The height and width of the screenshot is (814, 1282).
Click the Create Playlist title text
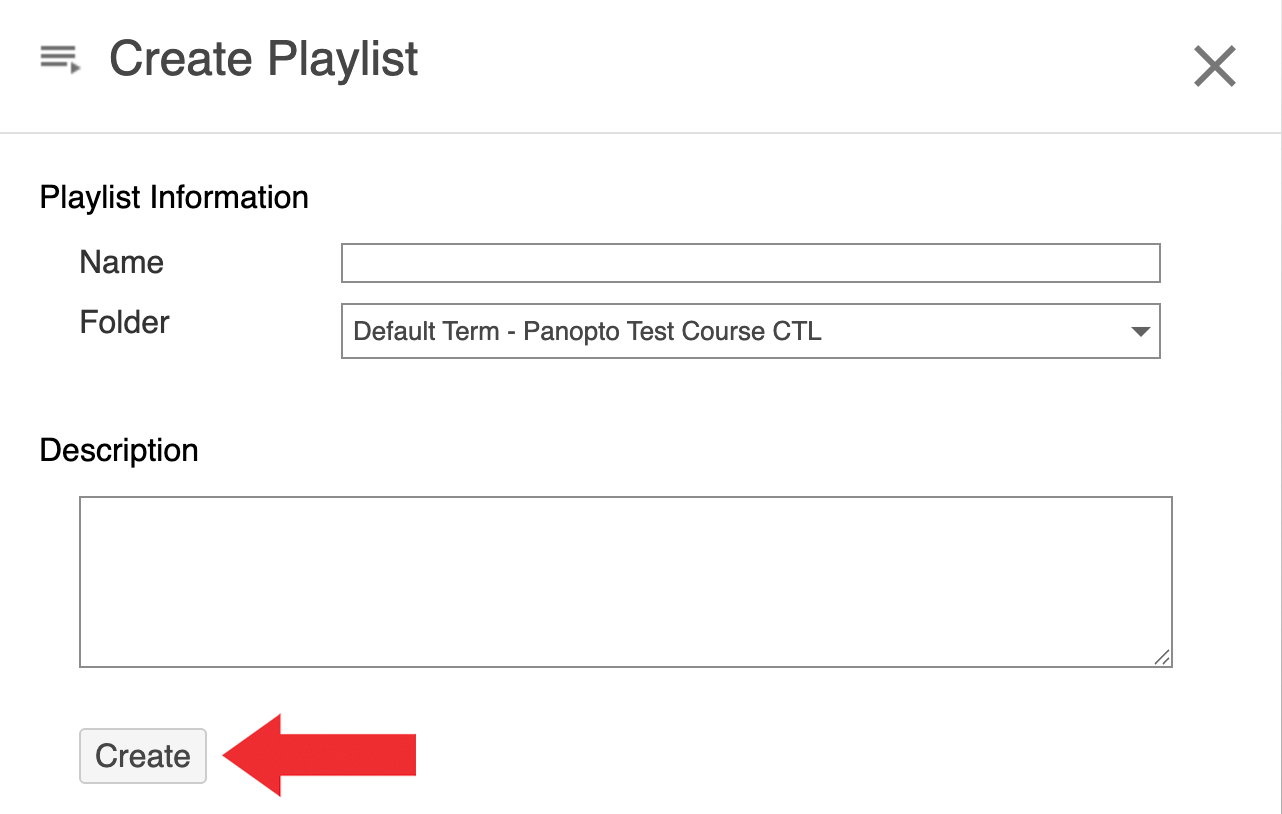pos(264,60)
